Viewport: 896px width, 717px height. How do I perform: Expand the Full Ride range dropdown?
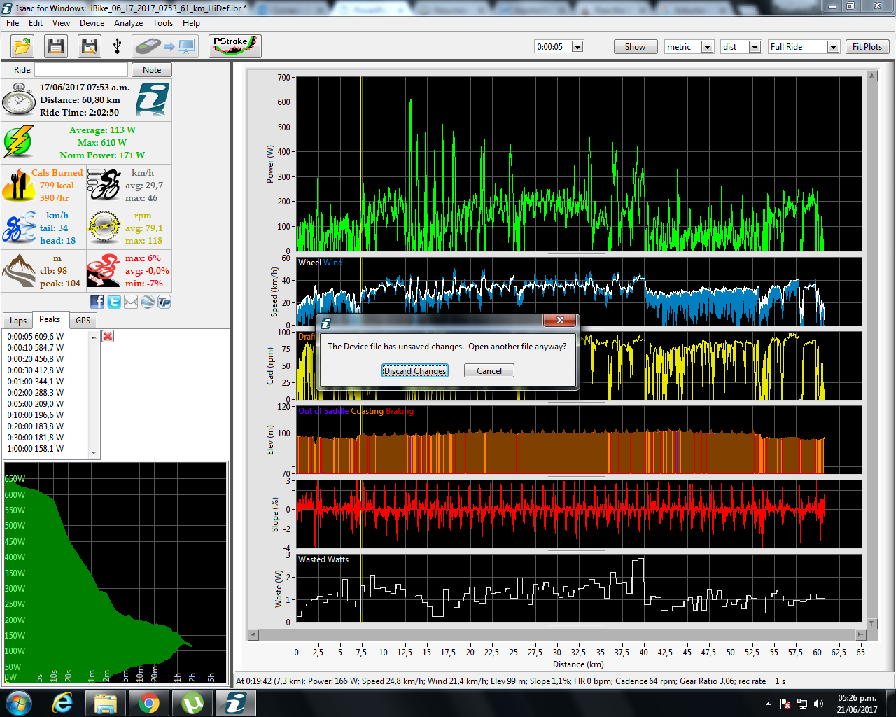pos(832,47)
